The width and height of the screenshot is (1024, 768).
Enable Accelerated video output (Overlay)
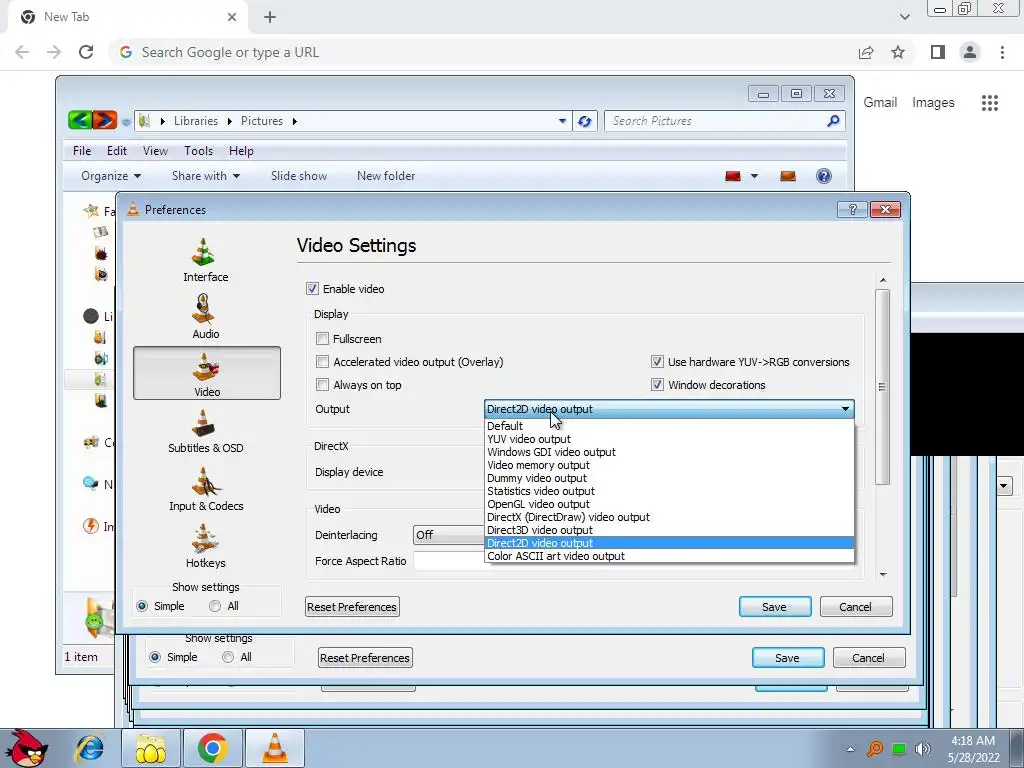click(x=322, y=362)
